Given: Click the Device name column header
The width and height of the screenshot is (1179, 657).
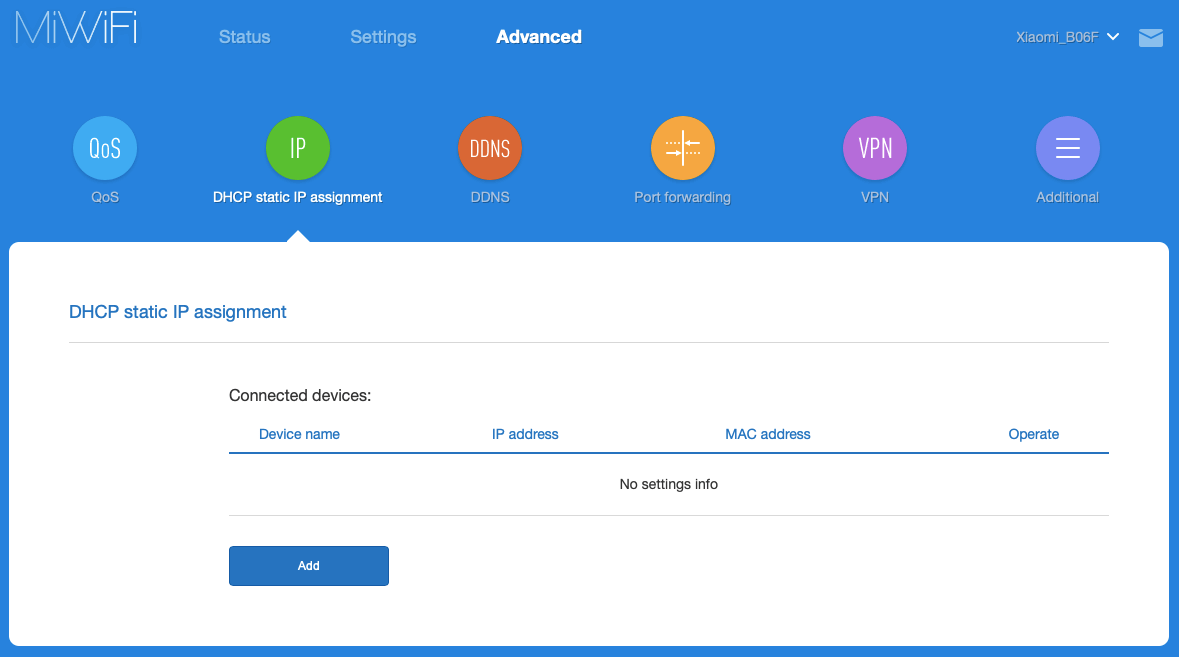Looking at the screenshot, I should coord(299,434).
